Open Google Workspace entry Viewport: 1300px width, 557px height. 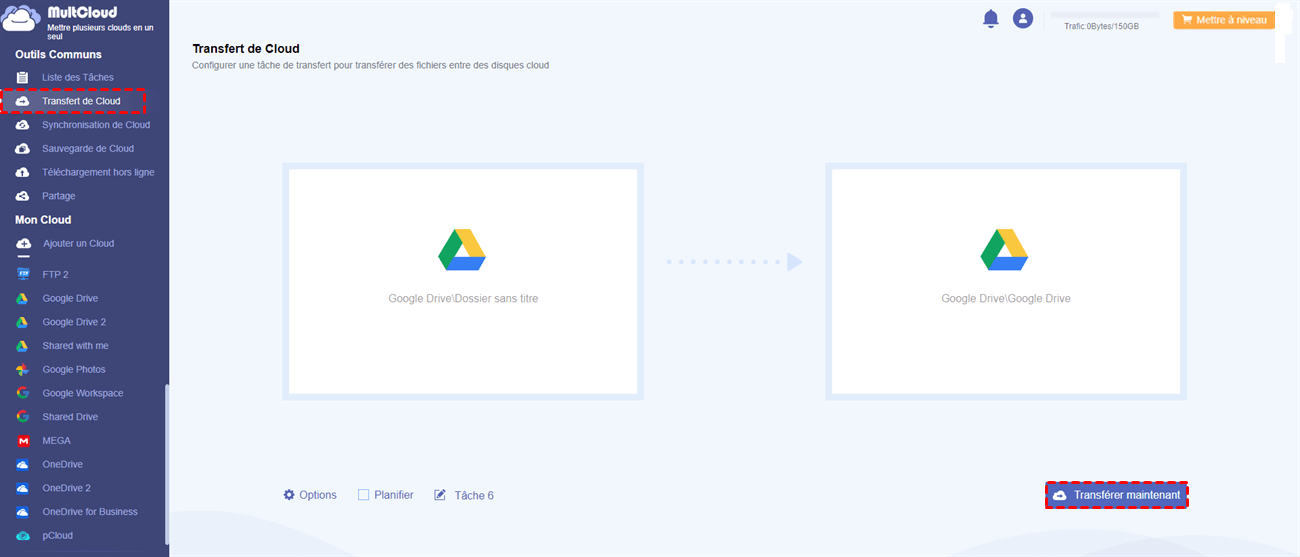tap(83, 393)
